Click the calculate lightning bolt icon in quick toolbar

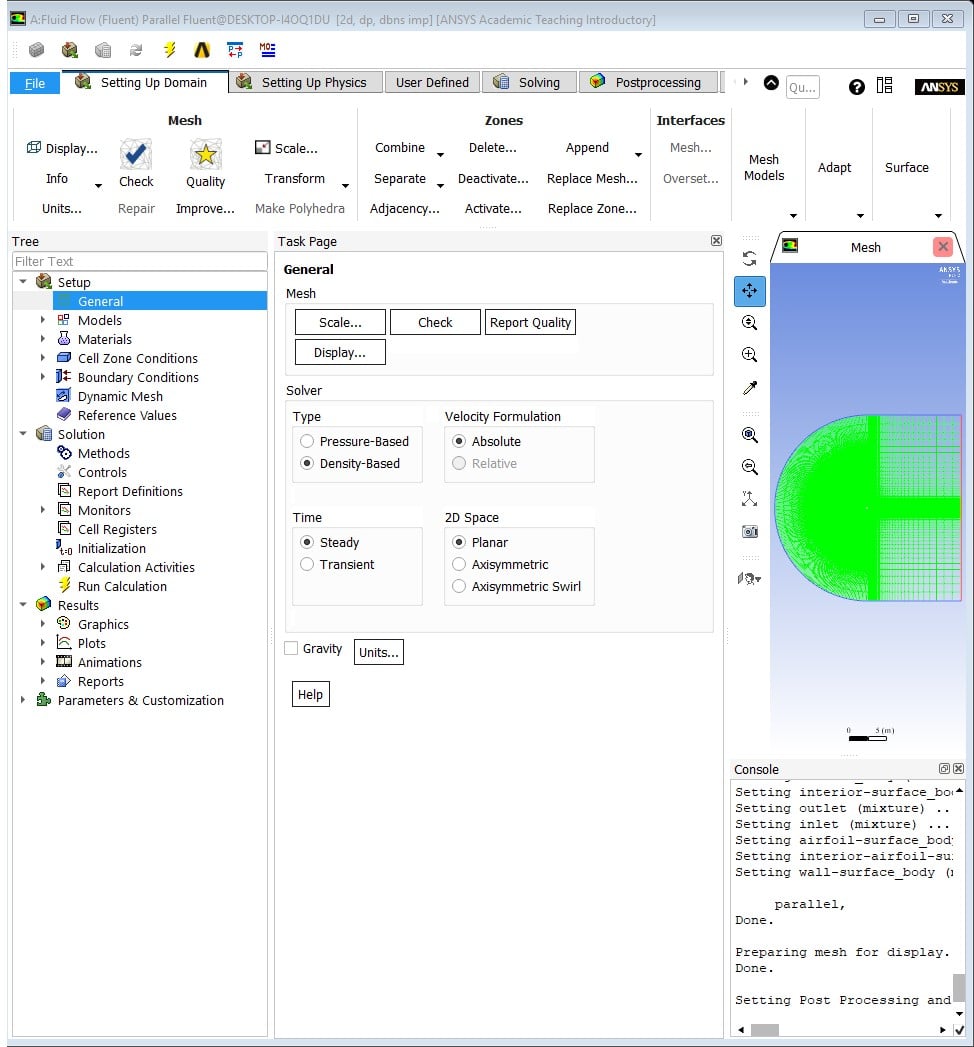170,49
